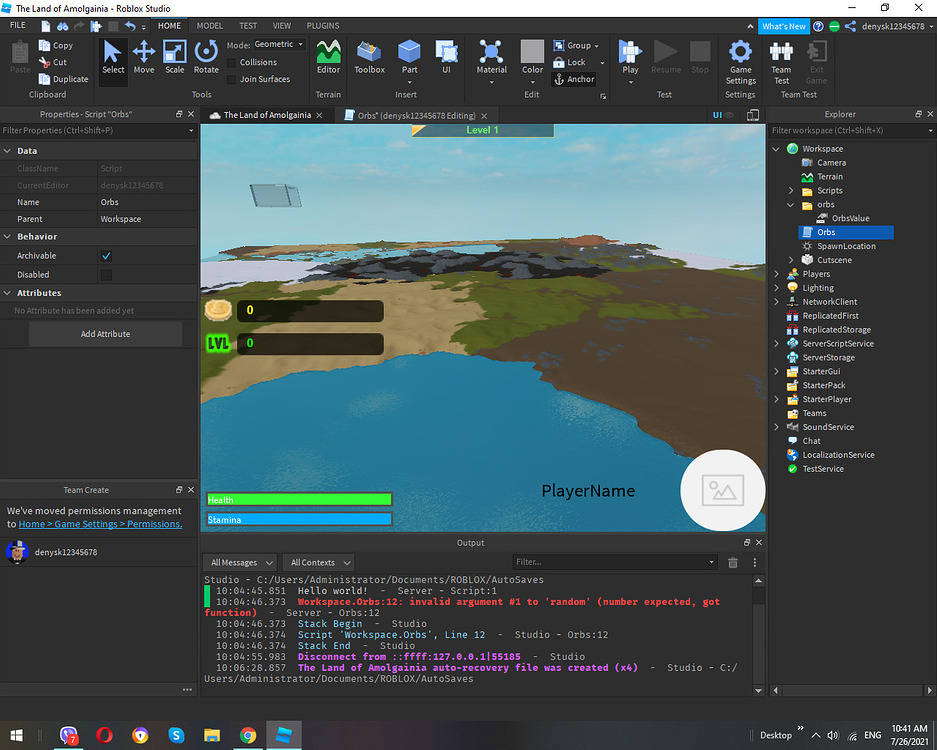
Task: Click the Copy clipboard icon
Action: (44, 45)
